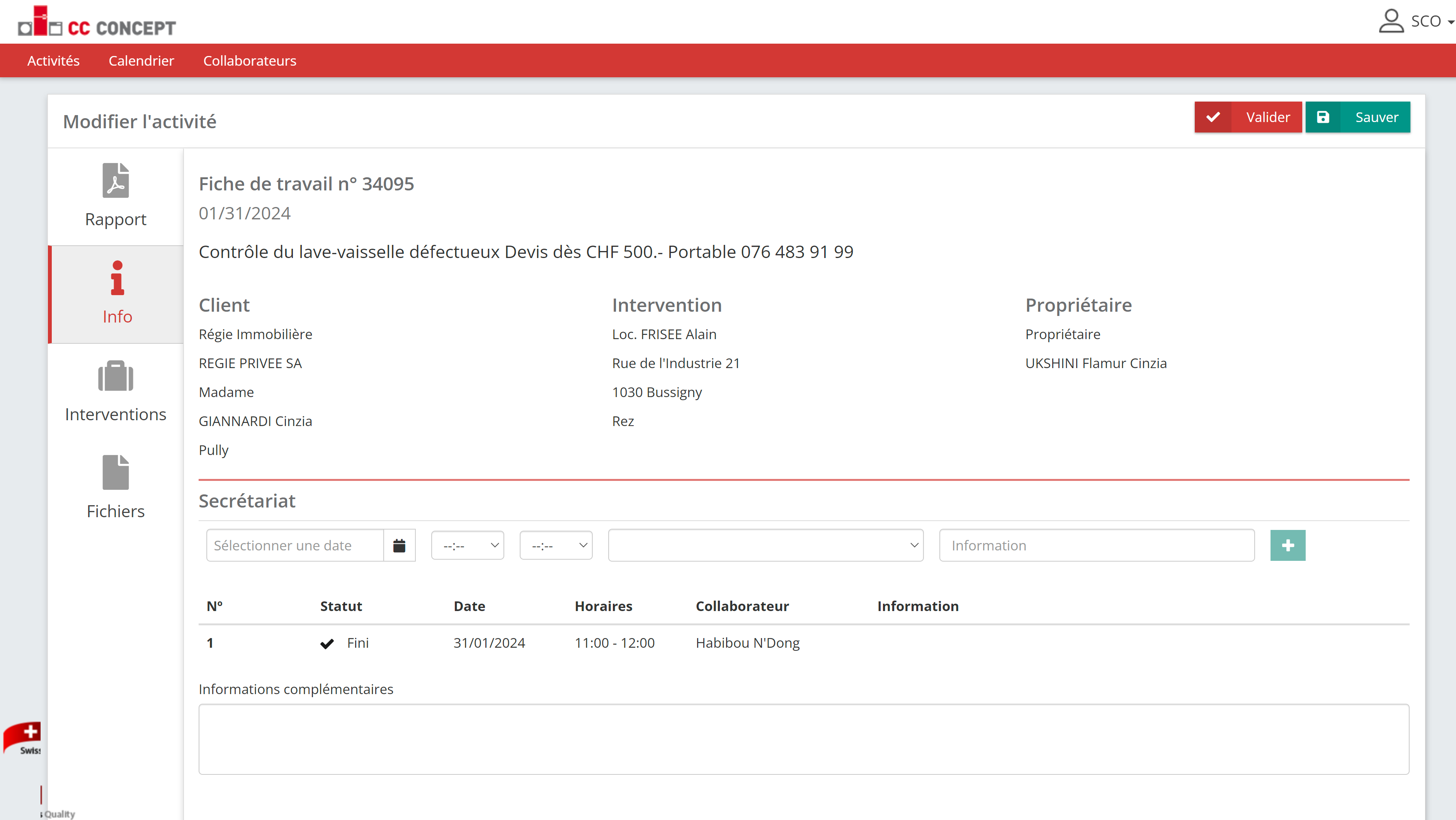
Task: Click Fiche de travail n° 34095 heading
Action: tap(306, 184)
